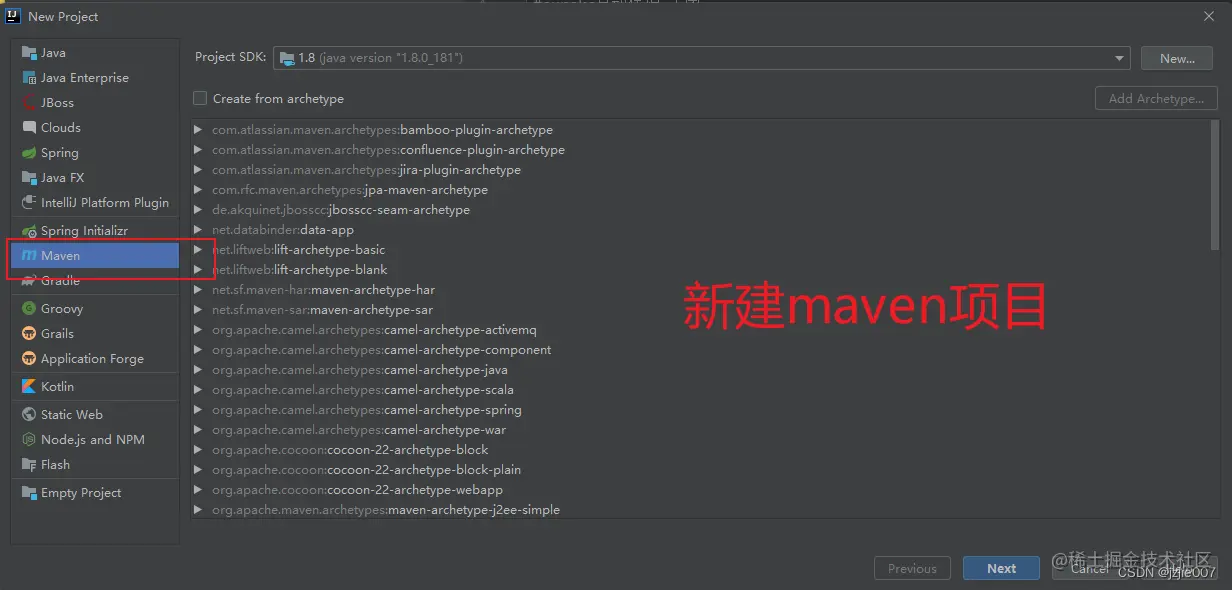Viewport: 1232px width, 590px height.
Task: Enable Create from archetype checkbox
Action: pos(200,98)
